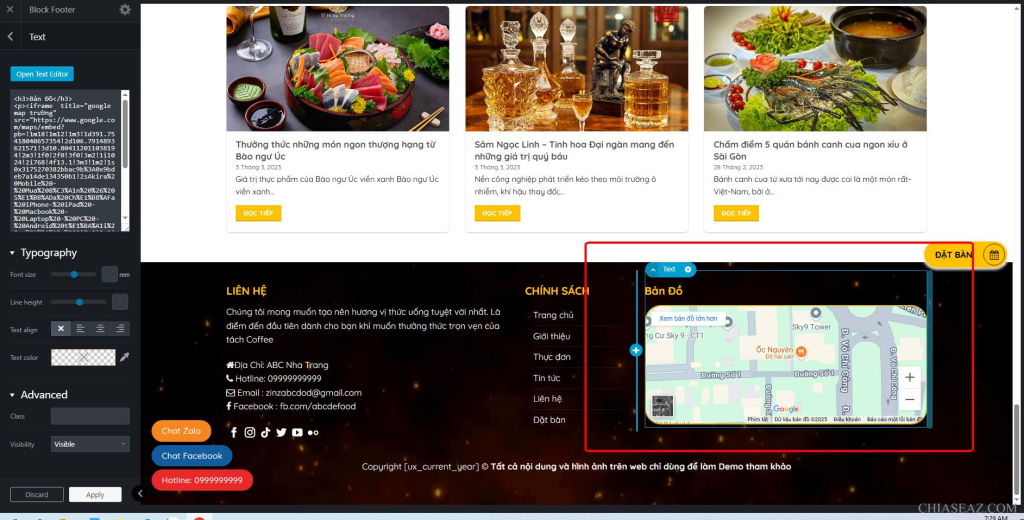Add element with blue plus icon
This screenshot has width=1024, height=520.
pos(636,350)
